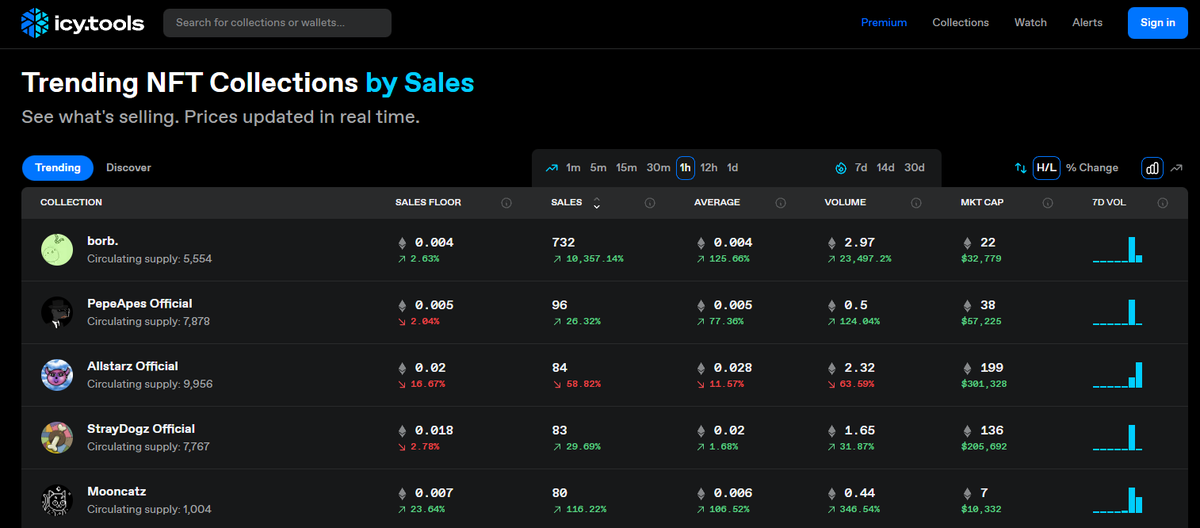1200x528 pixels.
Task: Select the bar chart view icon
Action: (x=1152, y=168)
